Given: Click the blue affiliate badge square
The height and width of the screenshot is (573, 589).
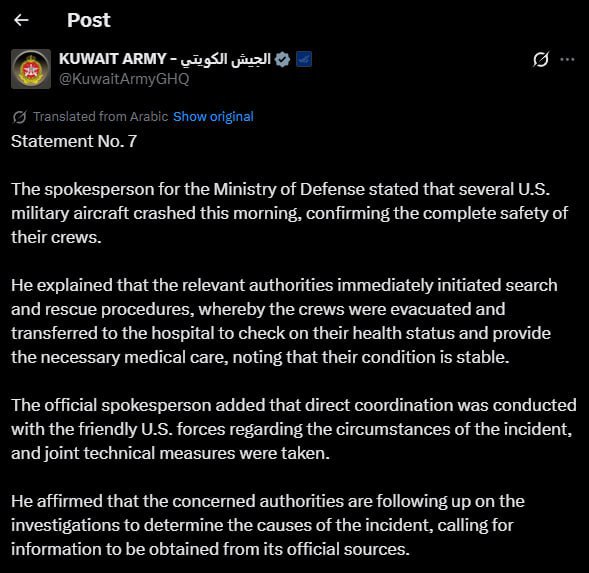Looking at the screenshot, I should coord(304,59).
